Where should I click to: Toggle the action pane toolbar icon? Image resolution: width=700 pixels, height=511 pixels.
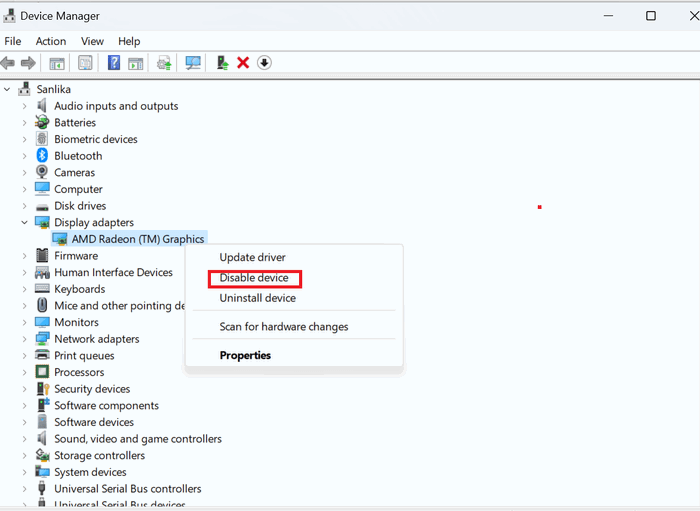tap(136, 63)
